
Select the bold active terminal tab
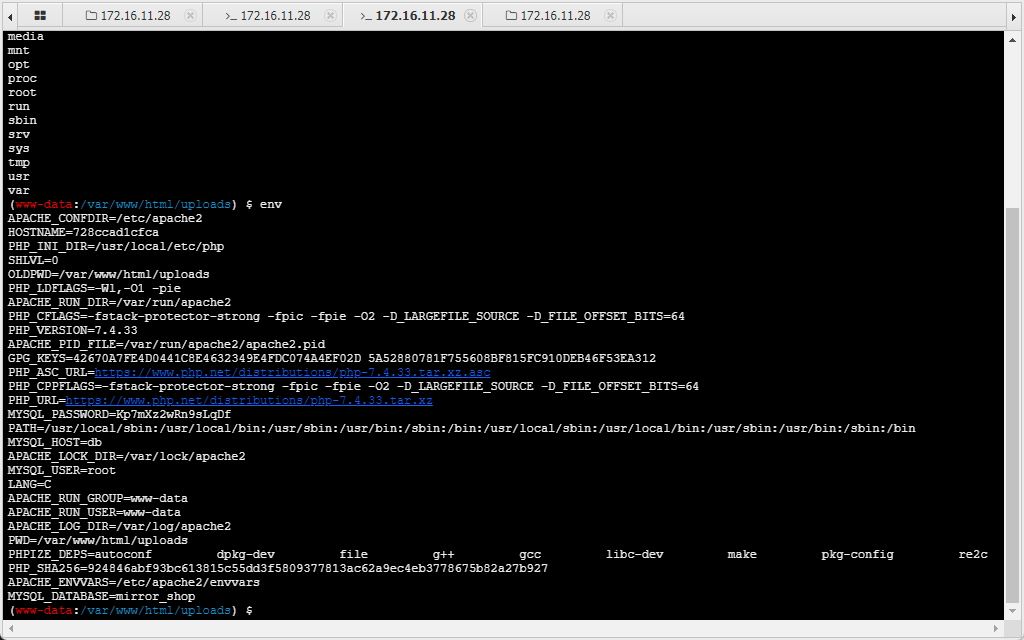(408, 16)
